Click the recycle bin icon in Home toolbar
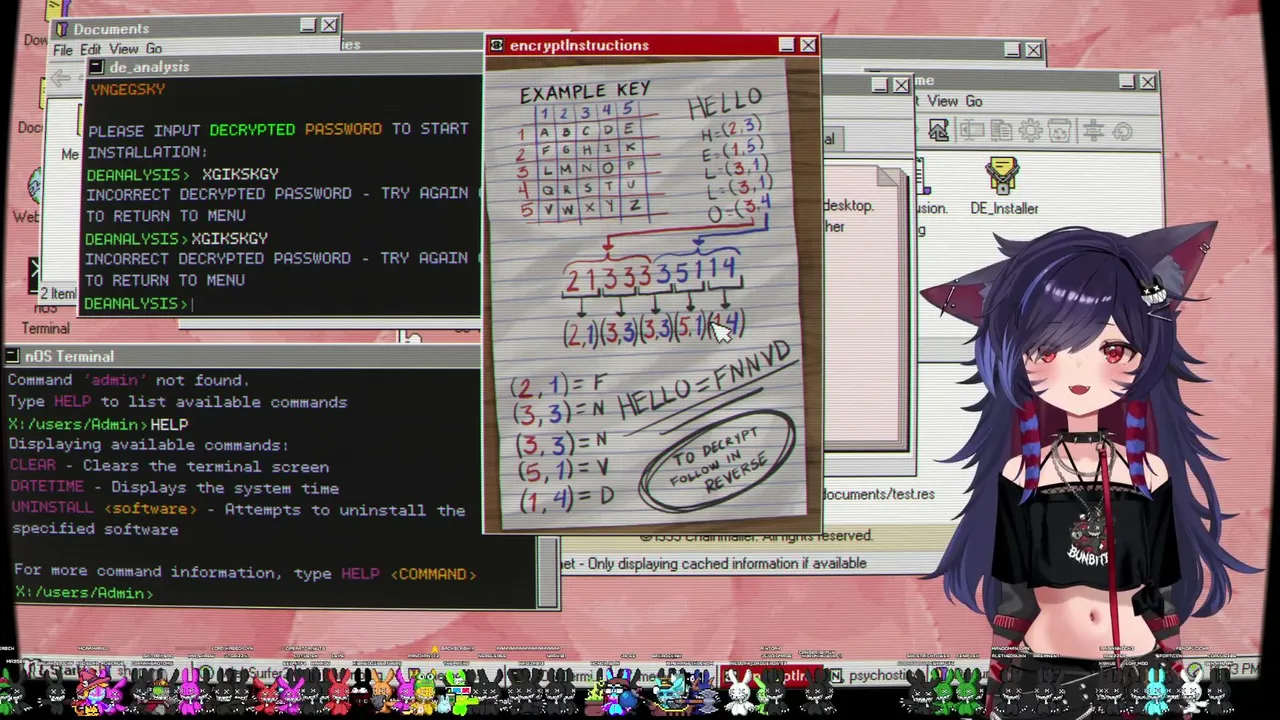 tap(1060, 131)
